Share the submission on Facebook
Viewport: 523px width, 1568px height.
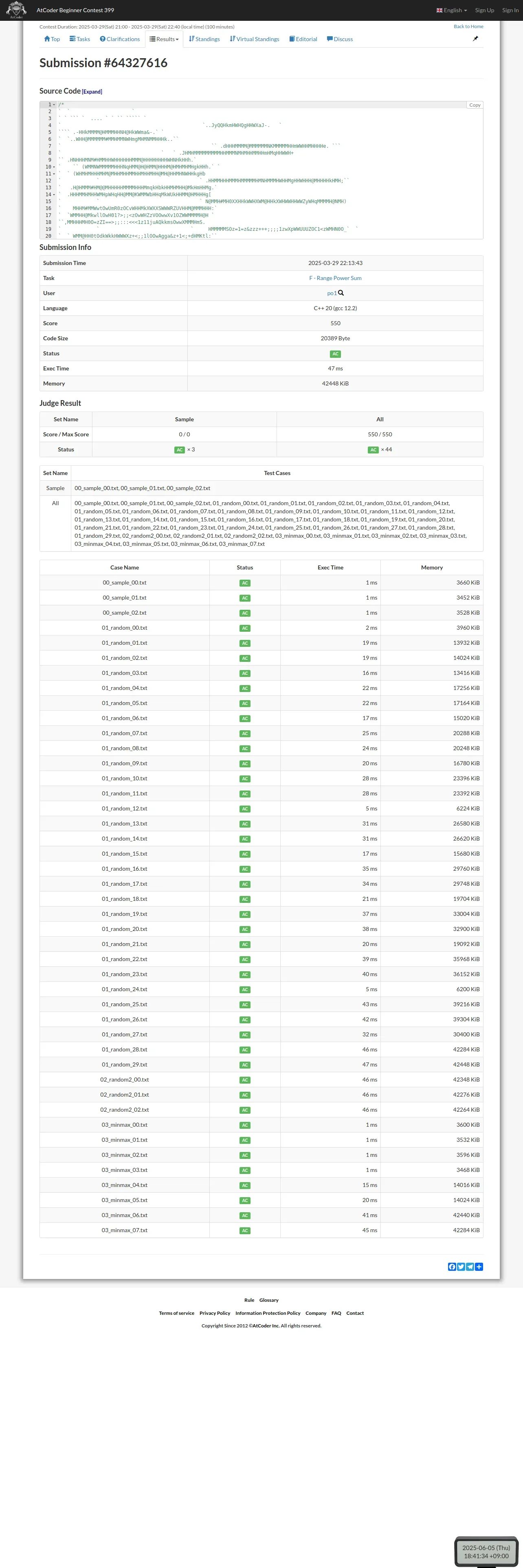[452, 1267]
